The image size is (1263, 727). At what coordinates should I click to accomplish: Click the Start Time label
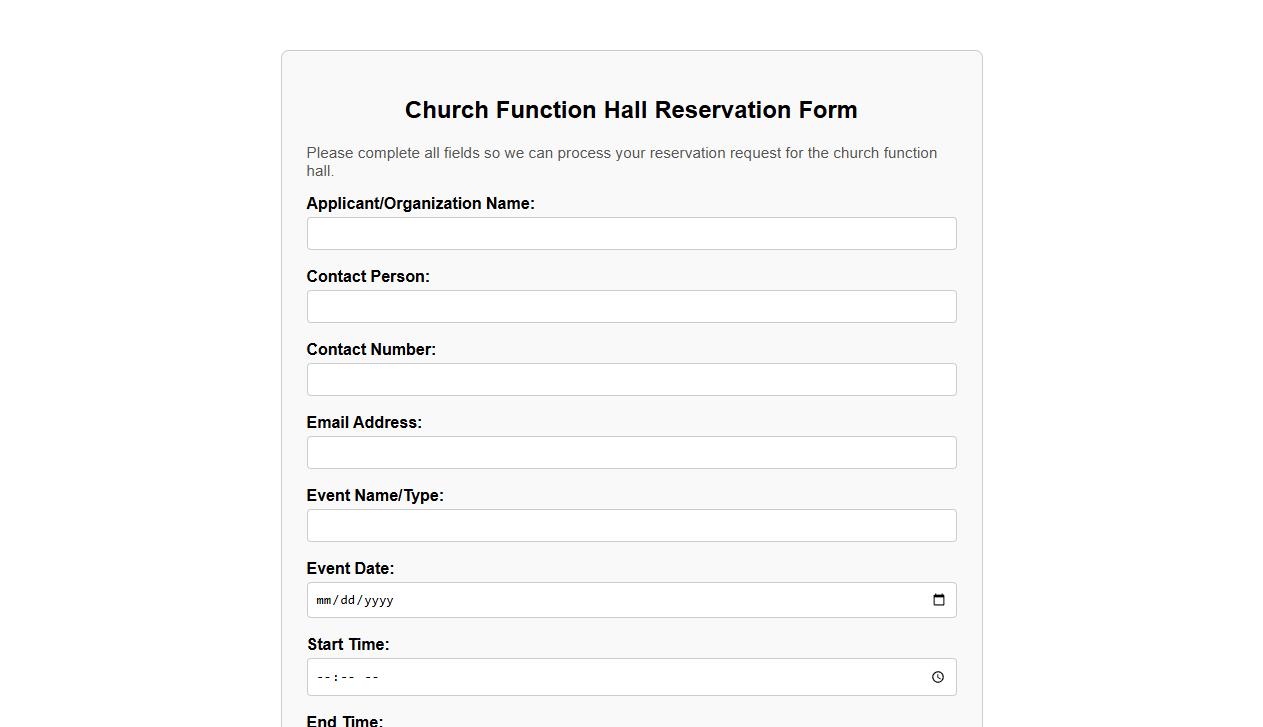(x=348, y=644)
